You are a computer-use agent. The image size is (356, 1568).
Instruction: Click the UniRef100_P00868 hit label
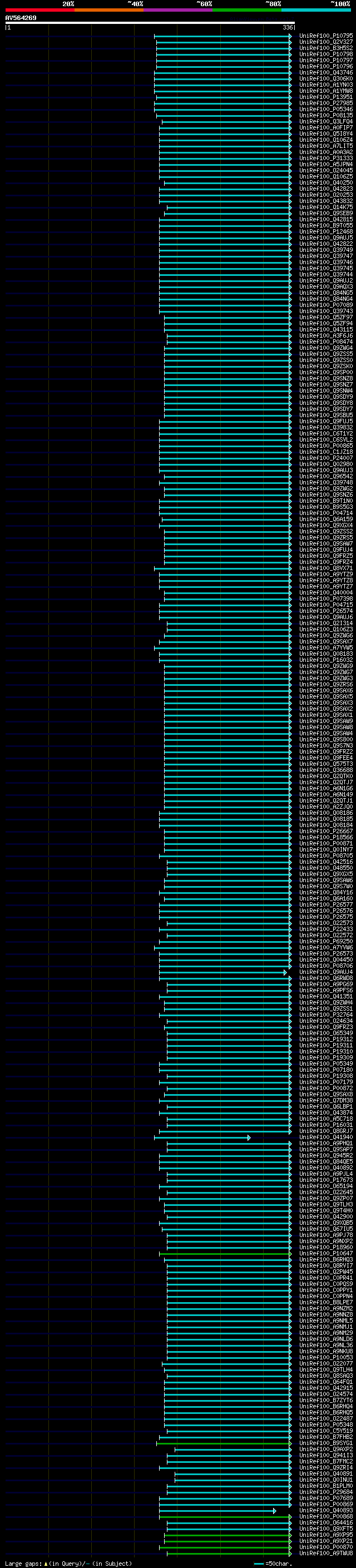[325, 1516]
